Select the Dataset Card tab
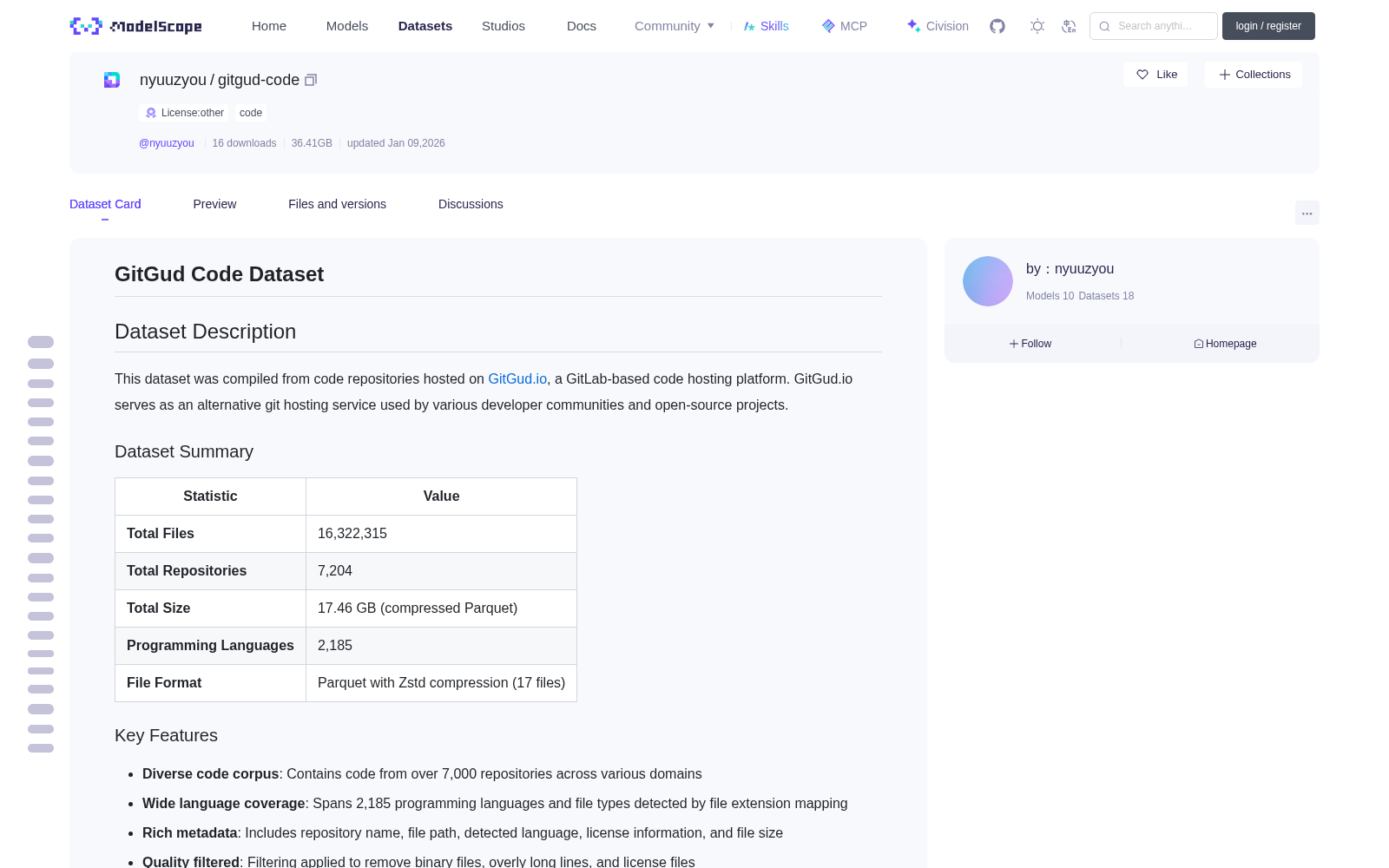This screenshot has height=868, width=1389. tap(105, 204)
